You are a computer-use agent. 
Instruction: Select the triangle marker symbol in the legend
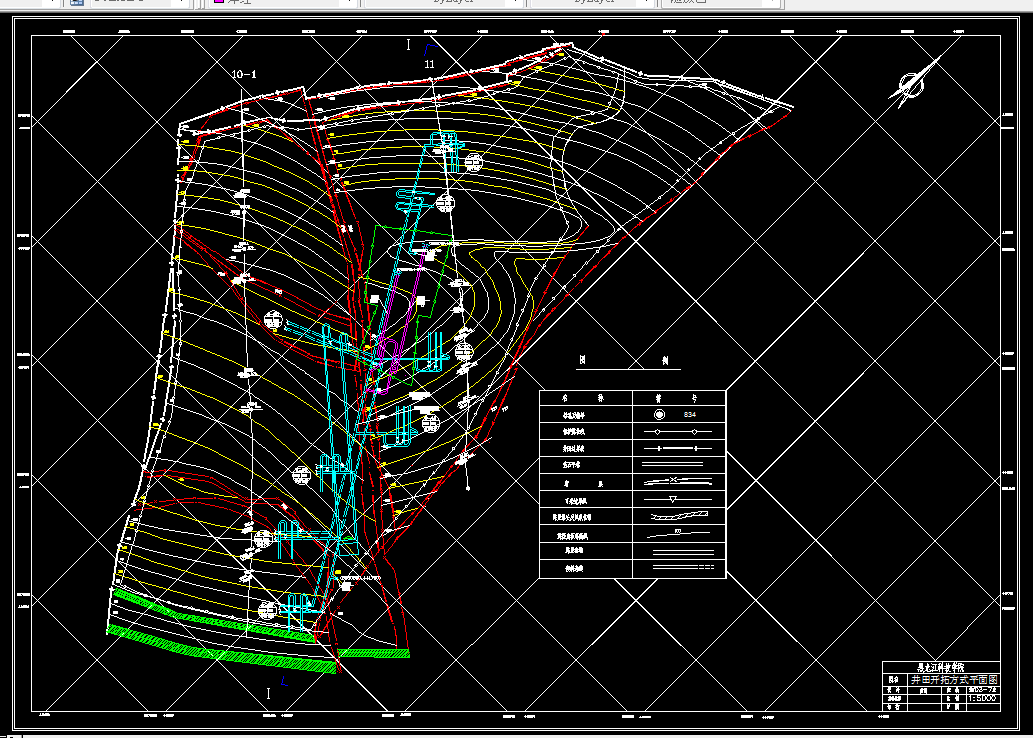click(672, 499)
